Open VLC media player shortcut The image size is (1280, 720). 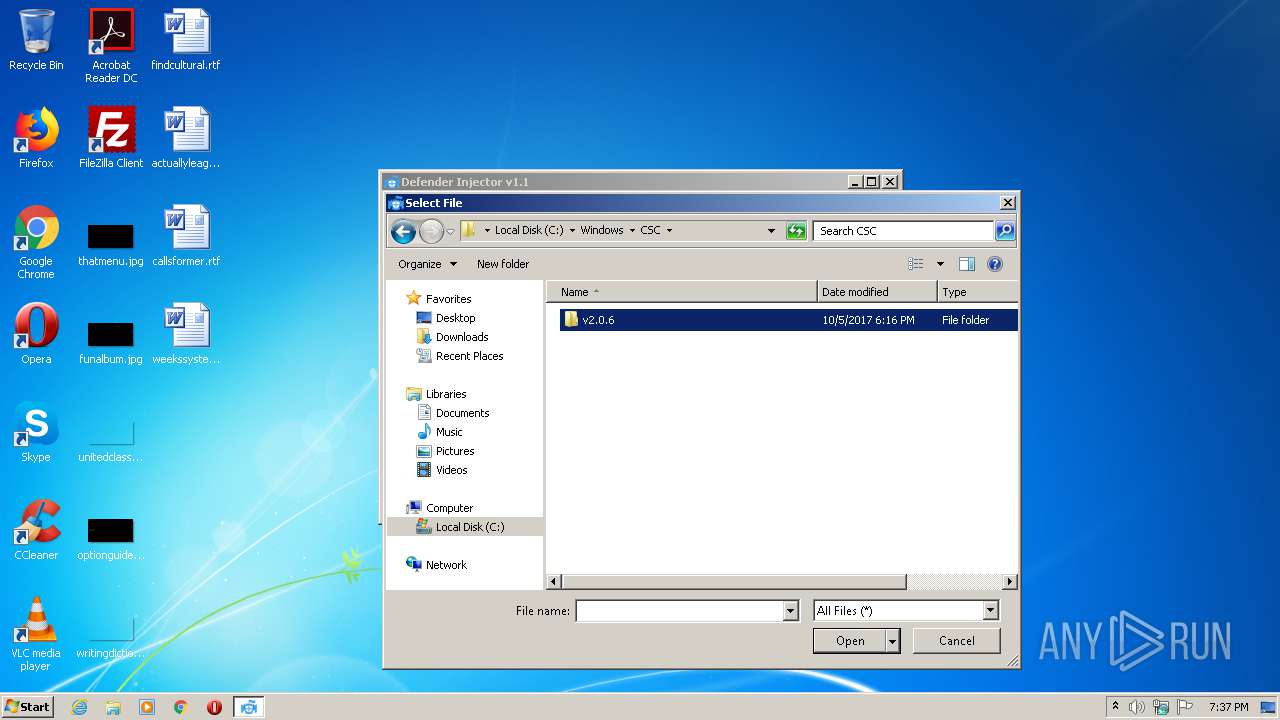coord(36,634)
